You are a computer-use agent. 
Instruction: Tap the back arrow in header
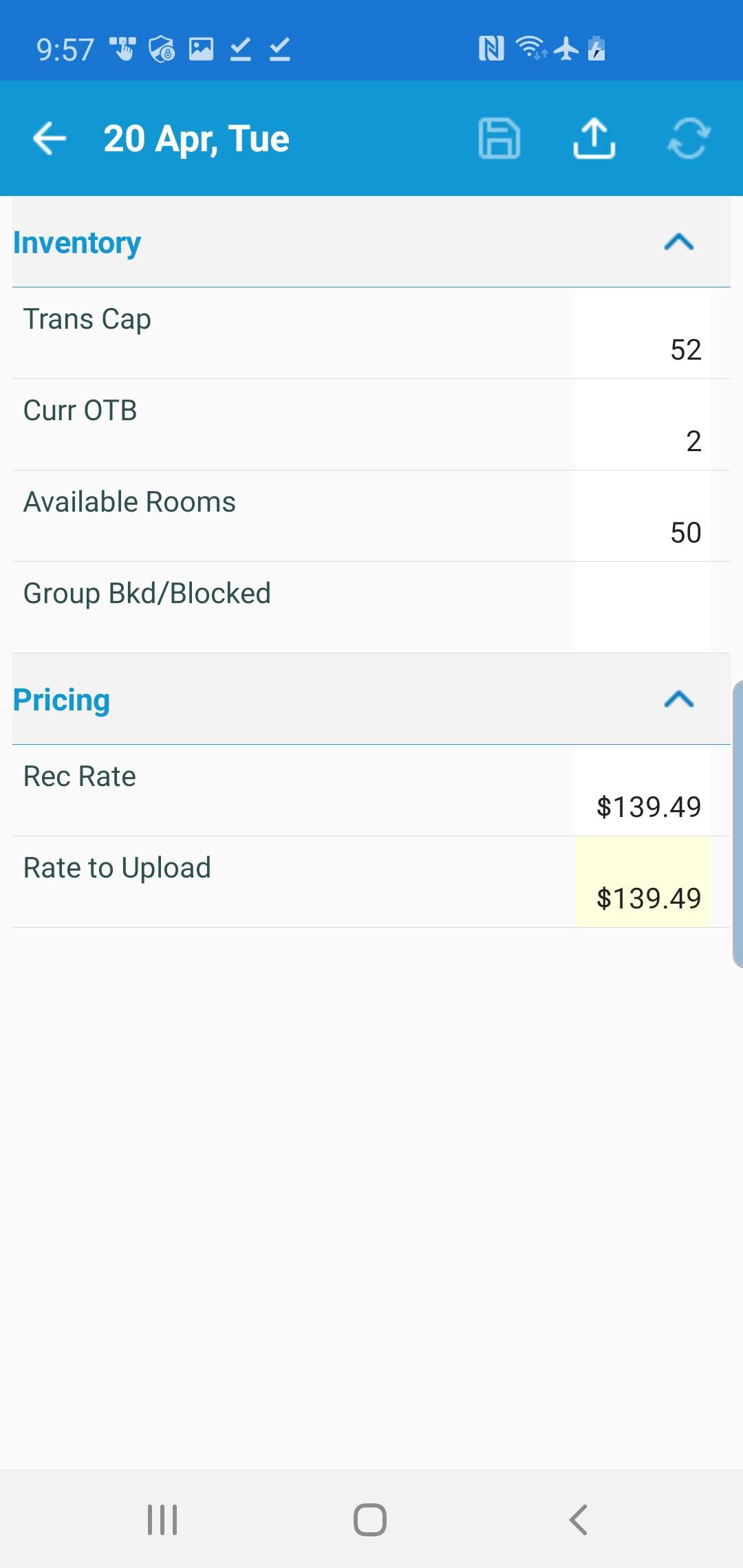click(x=50, y=138)
